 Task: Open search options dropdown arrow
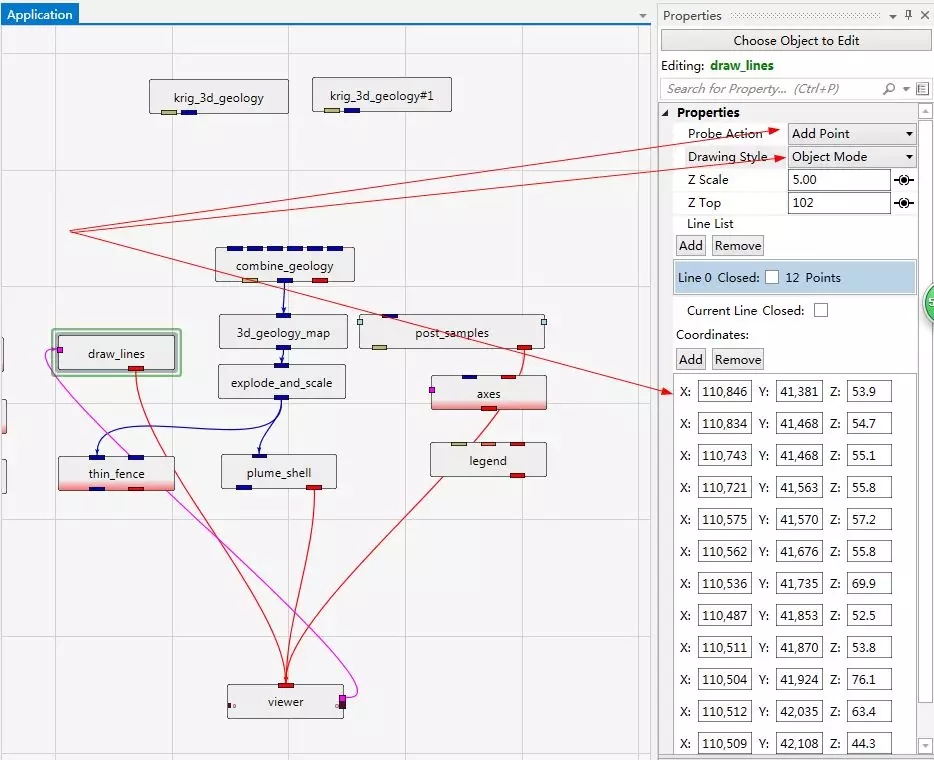pos(906,89)
